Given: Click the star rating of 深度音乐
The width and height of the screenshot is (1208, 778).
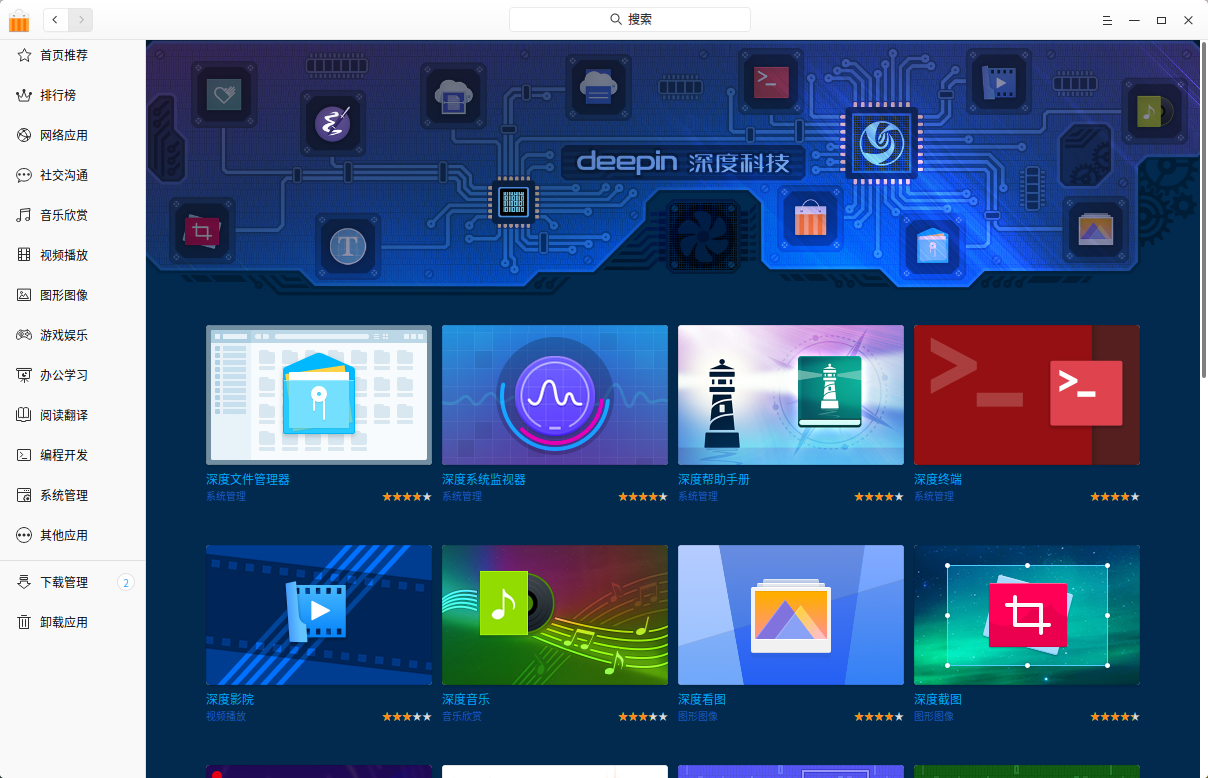Looking at the screenshot, I should [x=643, y=716].
